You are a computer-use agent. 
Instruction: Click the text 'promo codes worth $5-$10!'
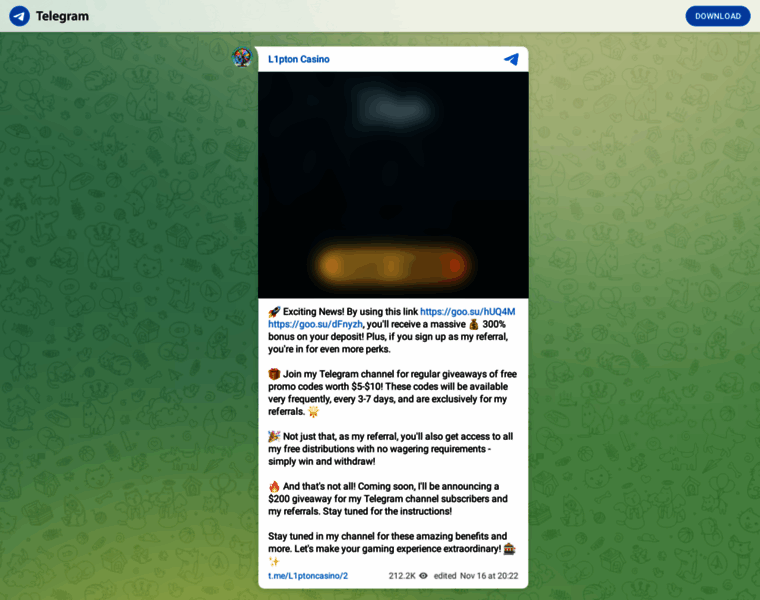[325, 387]
